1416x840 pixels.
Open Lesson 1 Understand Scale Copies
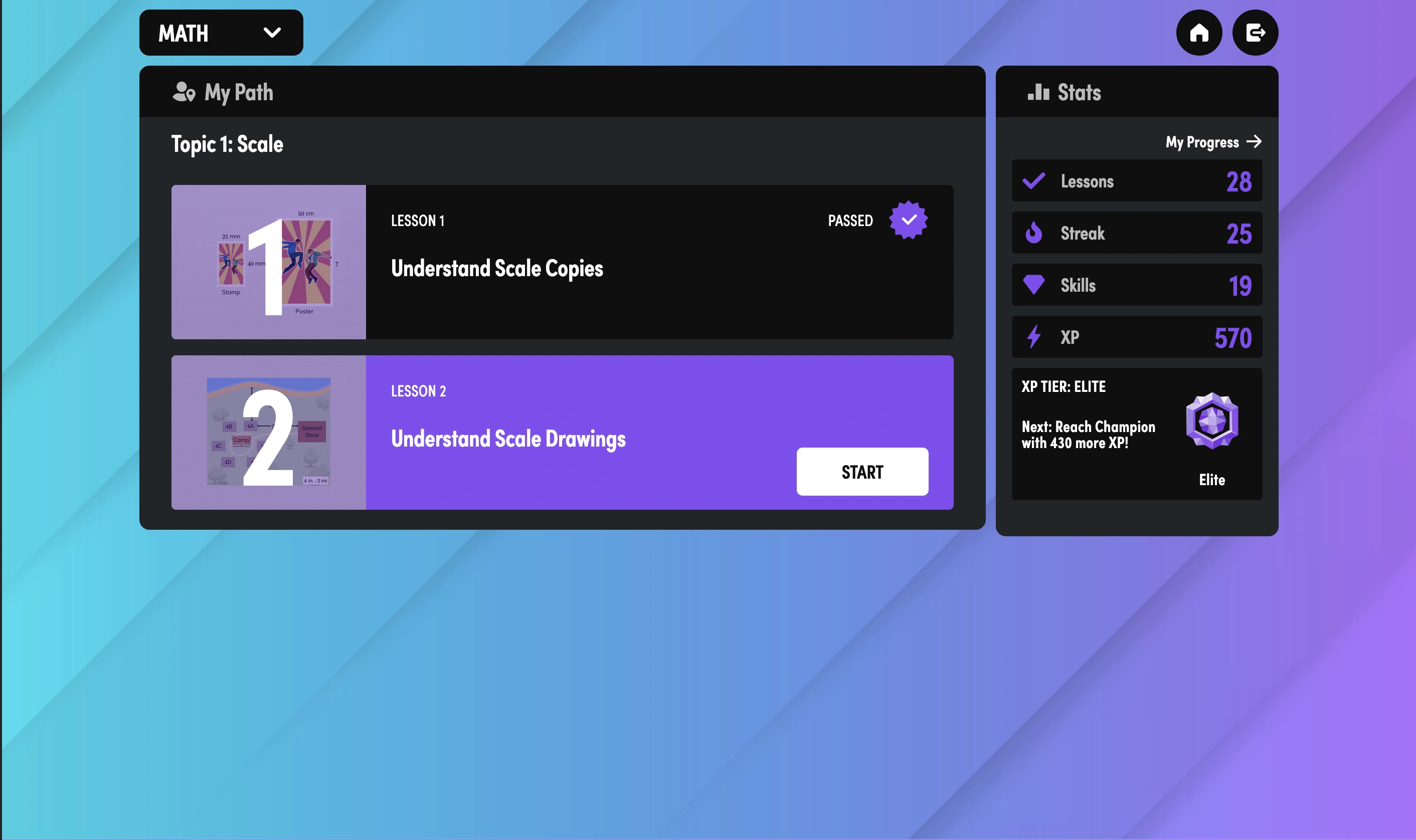coord(496,268)
